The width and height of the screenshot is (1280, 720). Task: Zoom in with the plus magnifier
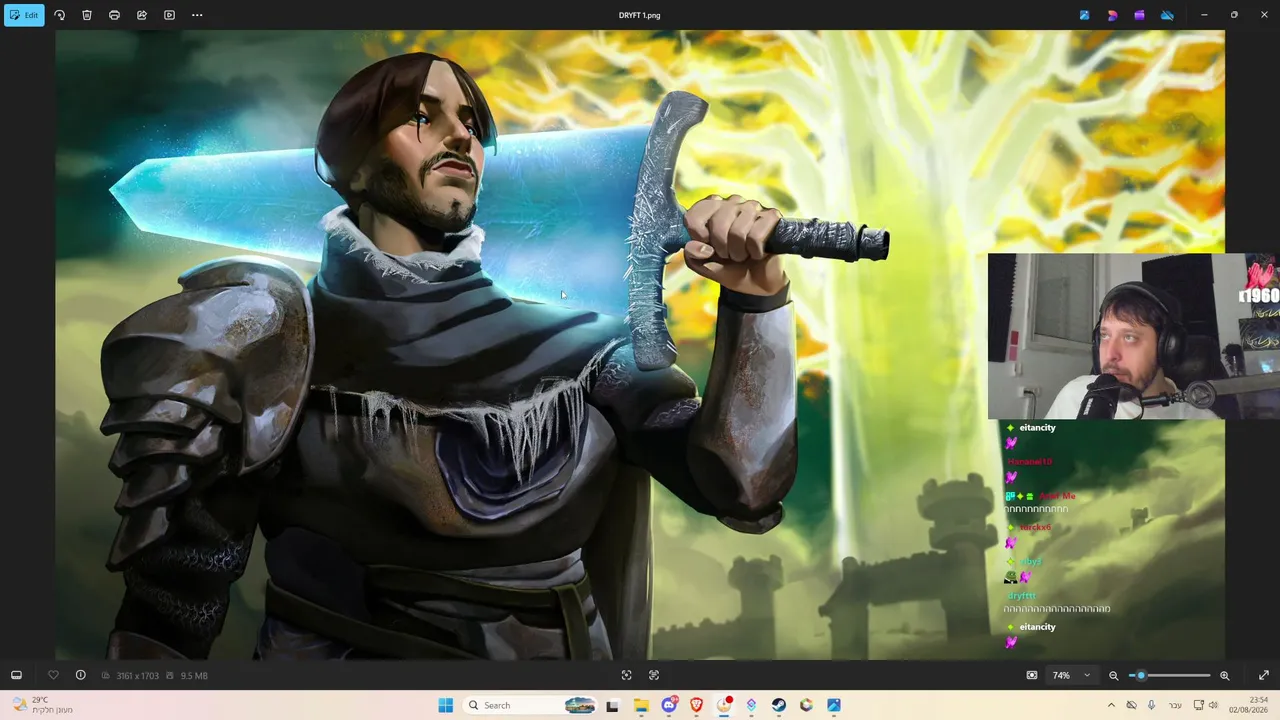pyautogui.click(x=1225, y=675)
